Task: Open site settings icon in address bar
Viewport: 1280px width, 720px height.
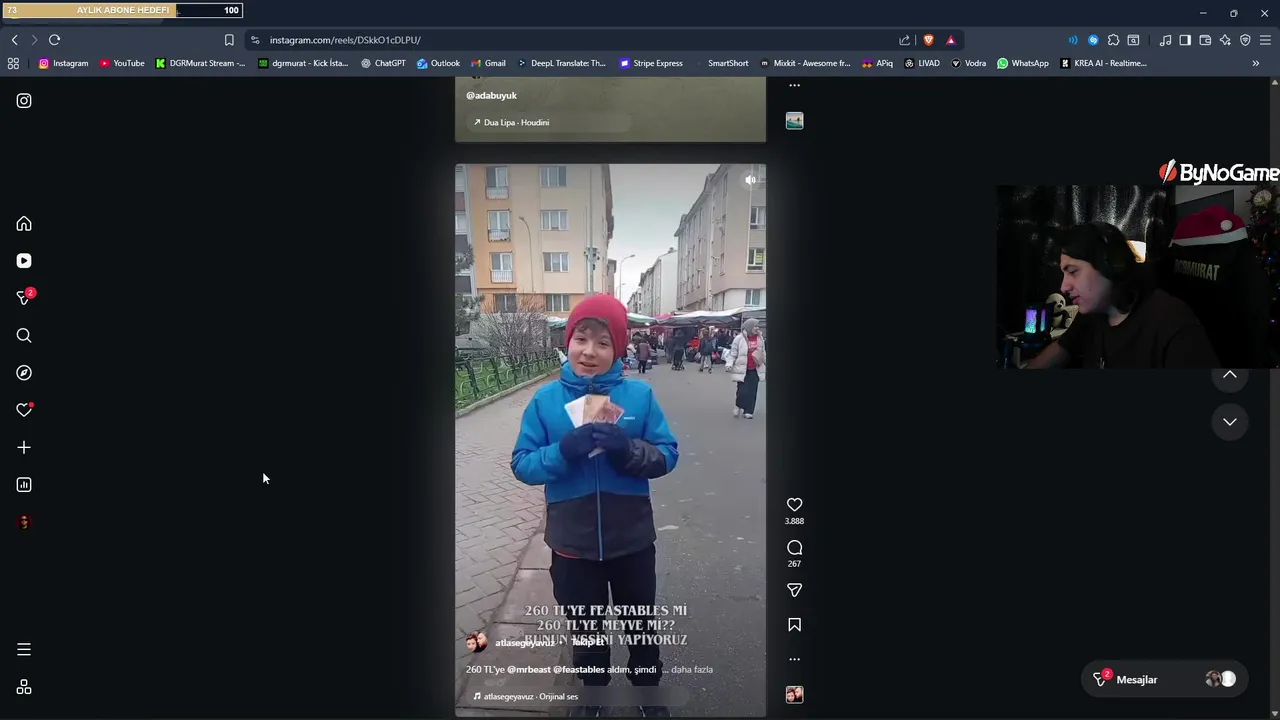Action: tap(255, 40)
